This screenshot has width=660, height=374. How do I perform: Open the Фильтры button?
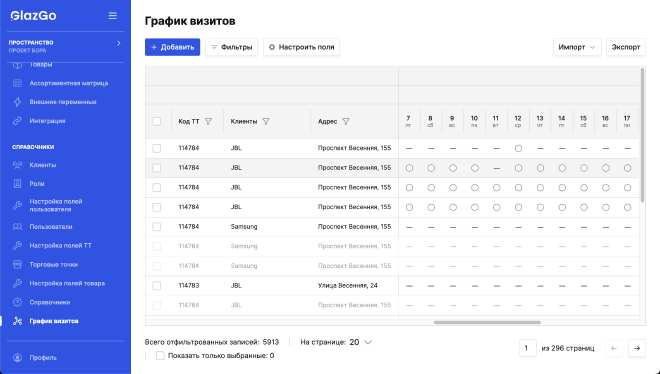232,47
